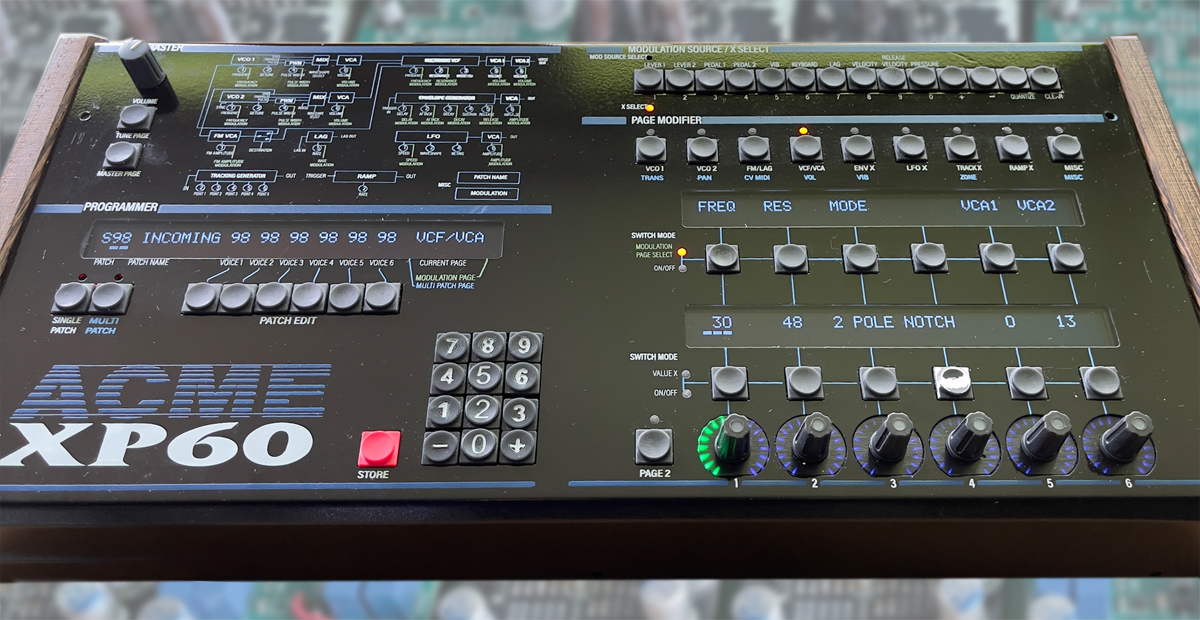
Task: Tap keypad digit 7
Action: [452, 347]
